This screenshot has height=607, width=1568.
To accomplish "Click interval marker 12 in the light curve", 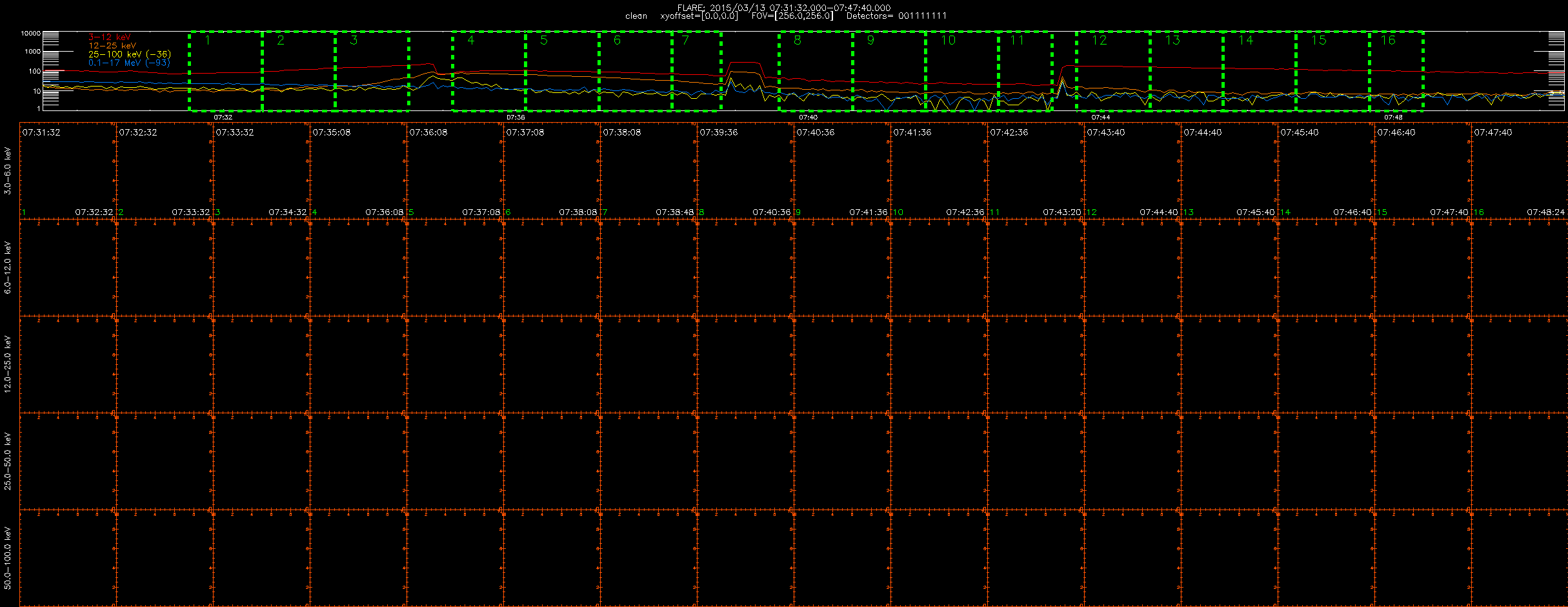I will pyautogui.click(x=1100, y=41).
